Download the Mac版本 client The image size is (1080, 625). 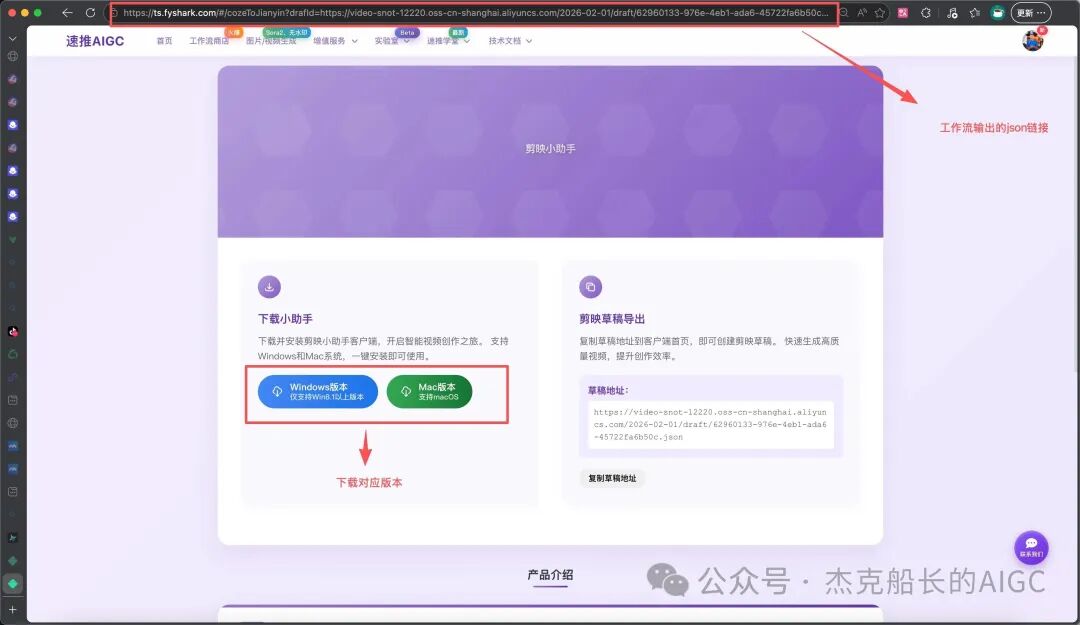430,391
